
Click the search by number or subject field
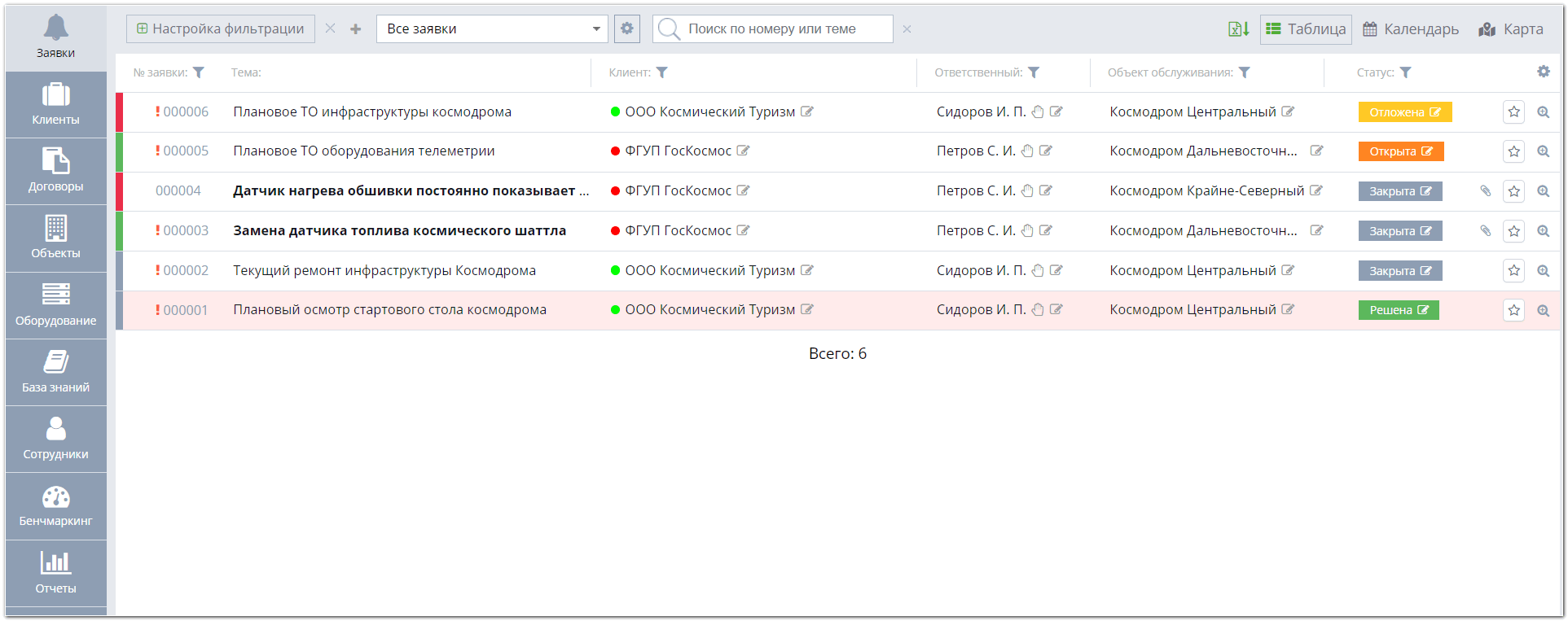click(772, 28)
